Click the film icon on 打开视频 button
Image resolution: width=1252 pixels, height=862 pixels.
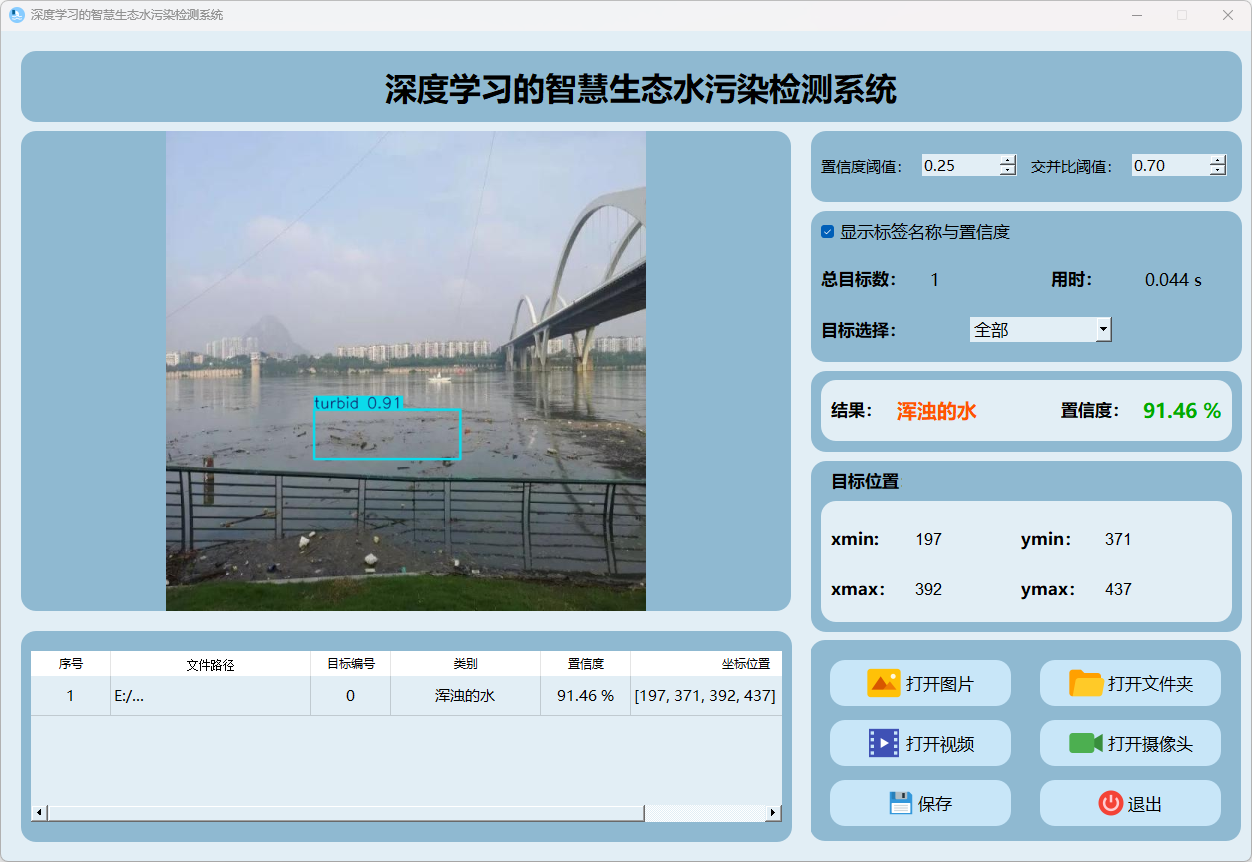click(x=884, y=743)
